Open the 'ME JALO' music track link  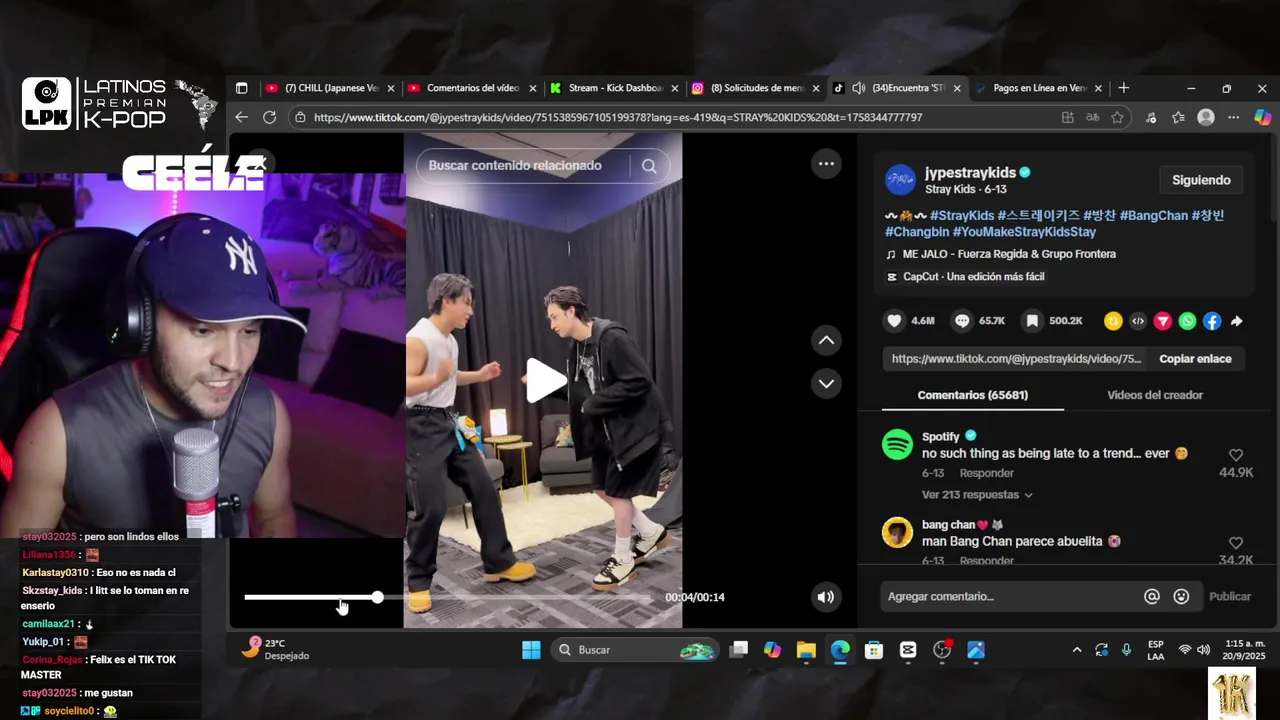pos(1009,254)
